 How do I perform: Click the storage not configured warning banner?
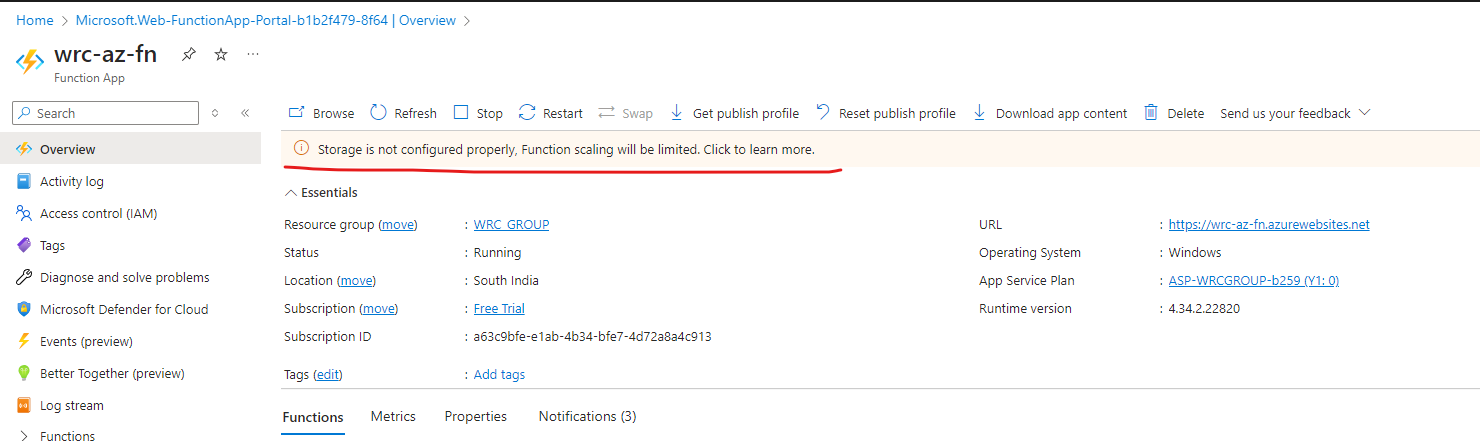[x=880, y=149]
